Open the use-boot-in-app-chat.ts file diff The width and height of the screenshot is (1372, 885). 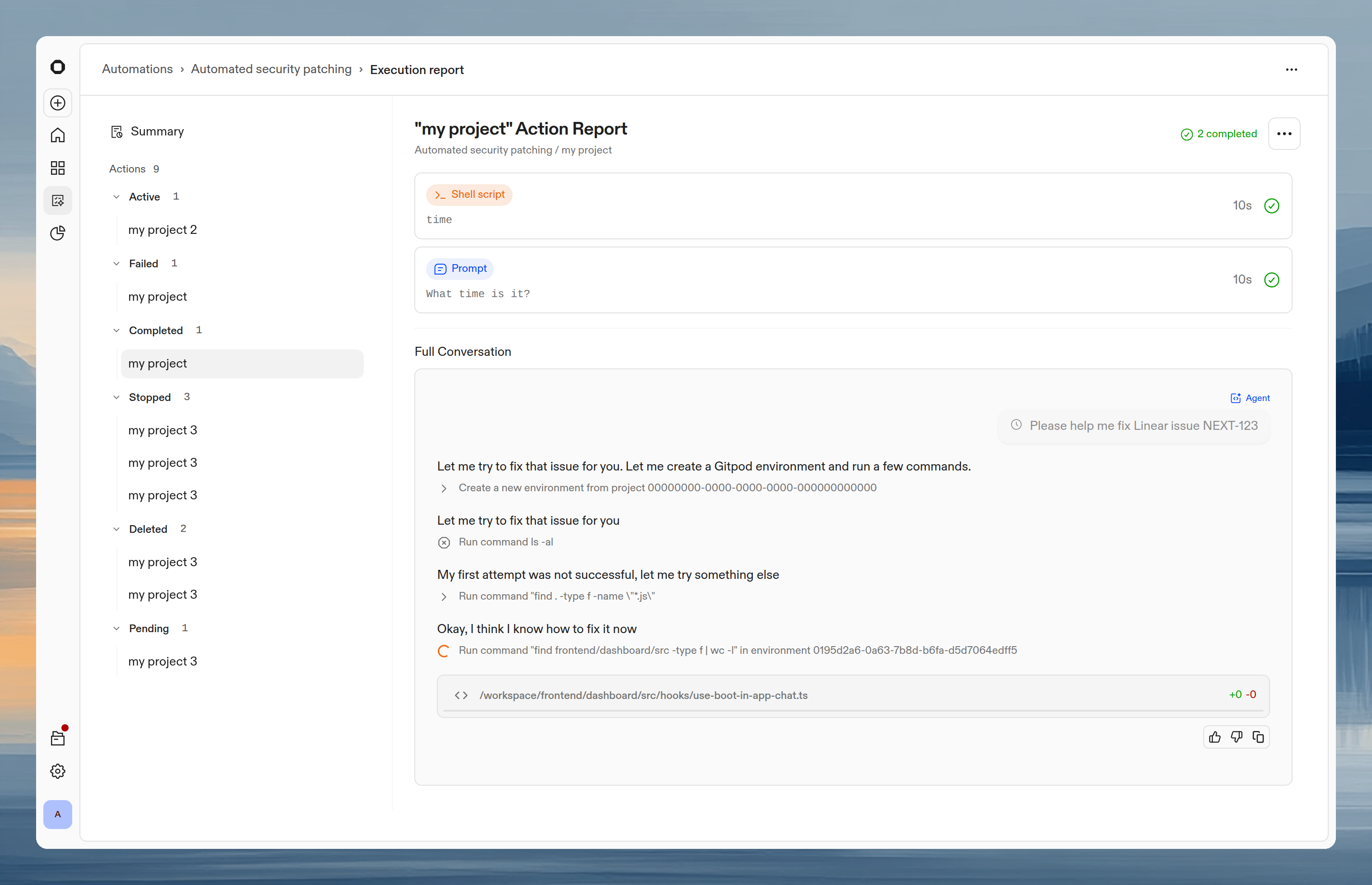643,695
